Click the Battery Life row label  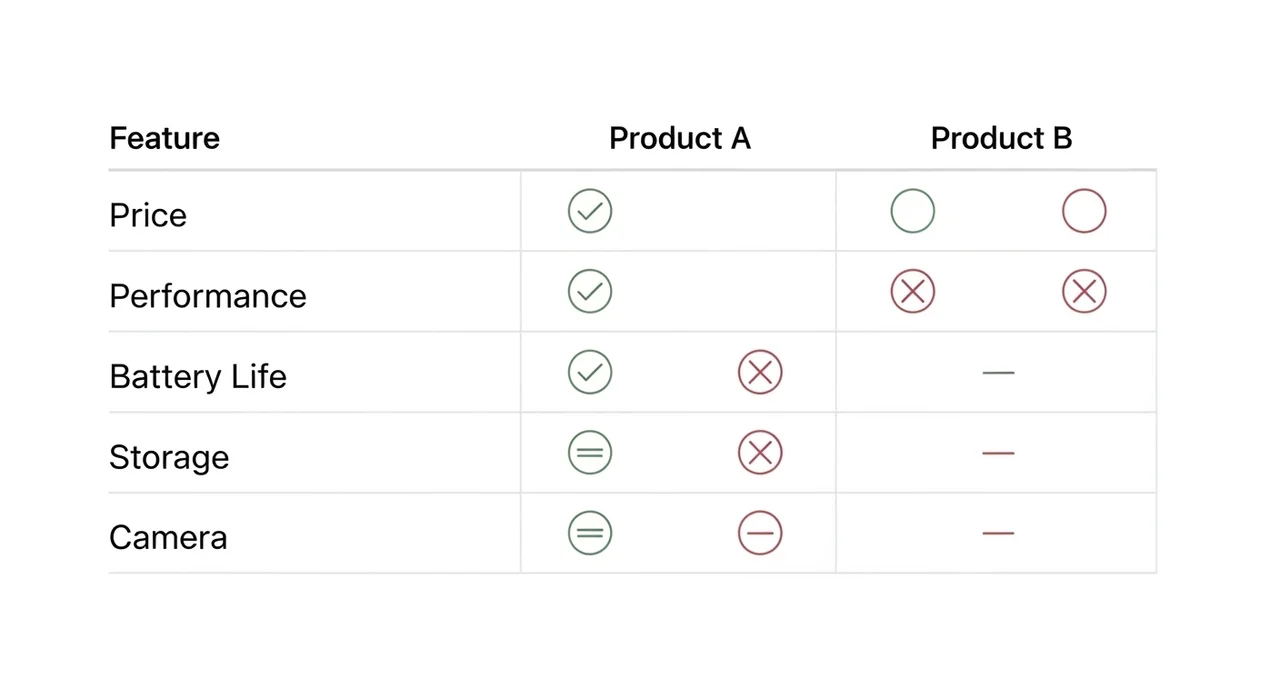point(198,376)
